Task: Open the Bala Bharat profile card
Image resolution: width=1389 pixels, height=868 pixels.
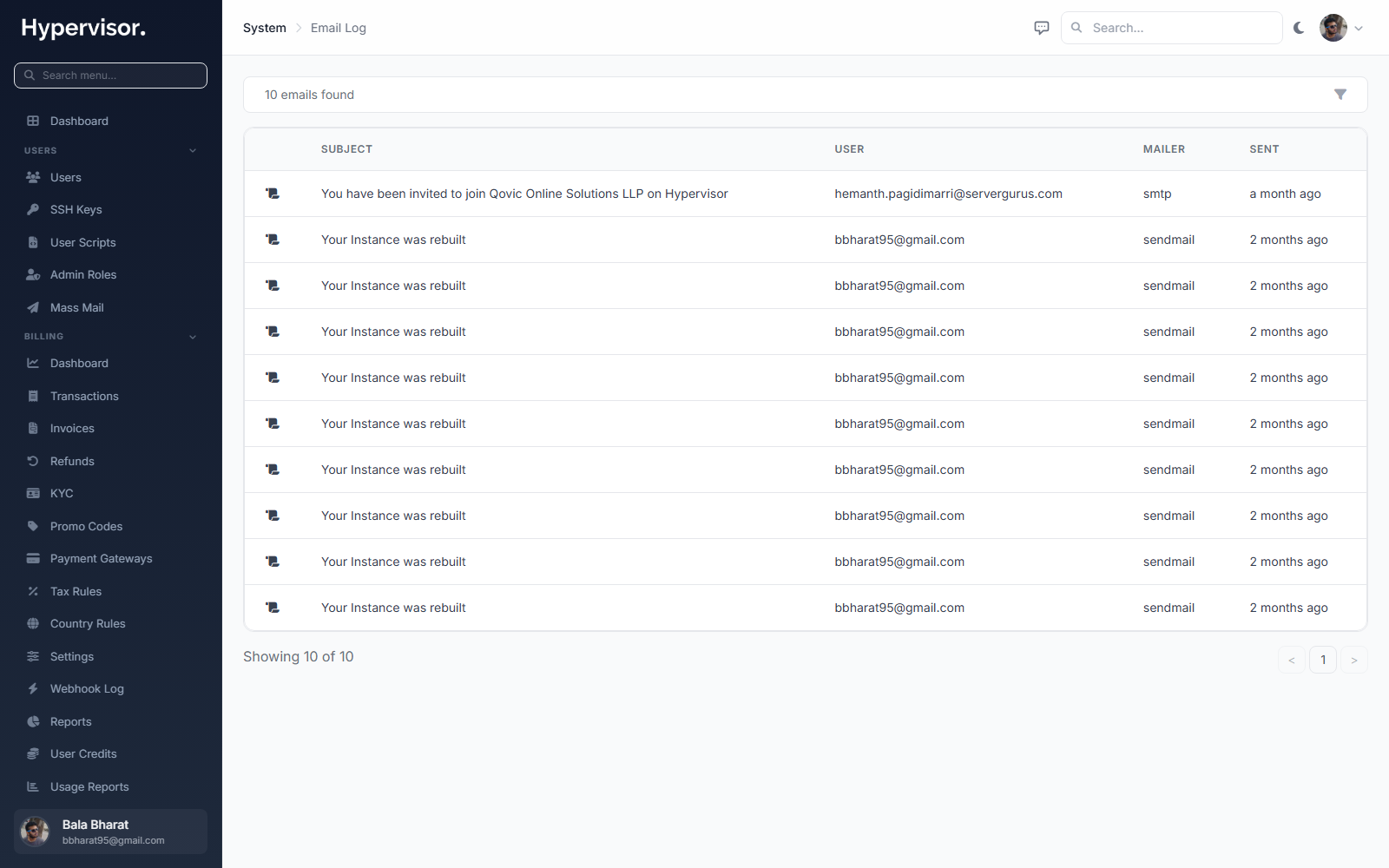Action: [111, 832]
